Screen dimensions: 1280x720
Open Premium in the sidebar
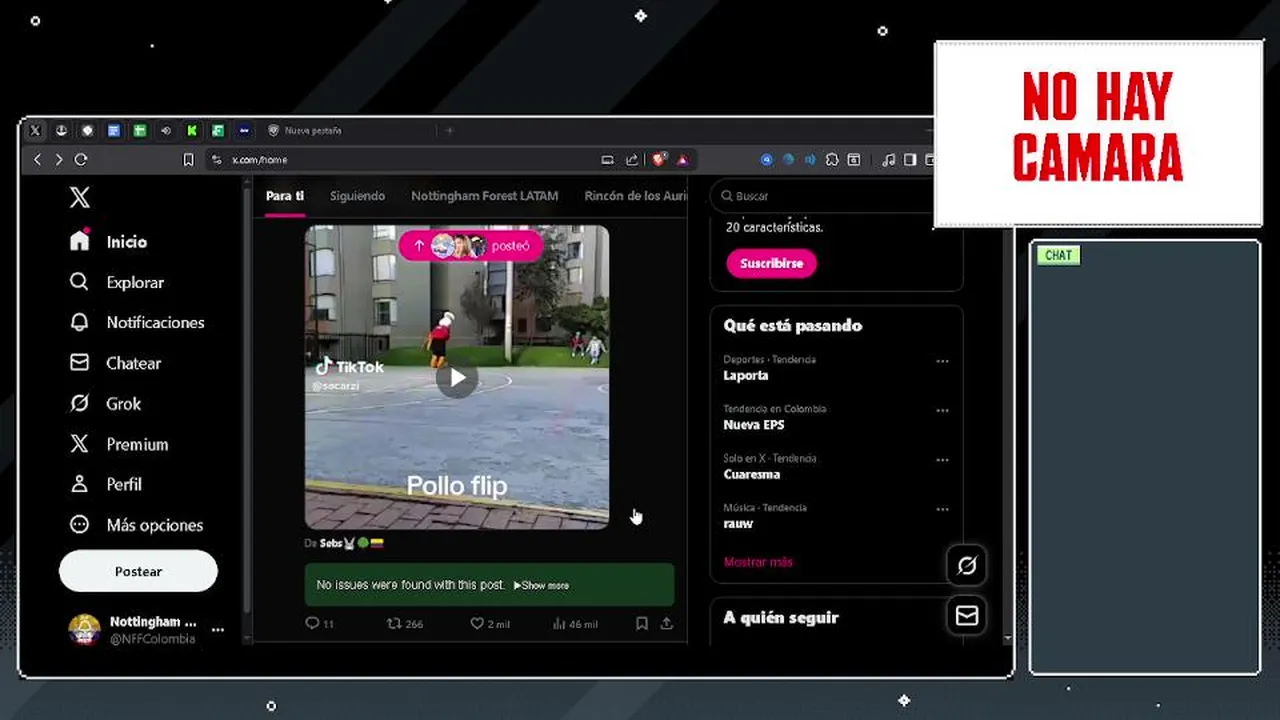118,444
